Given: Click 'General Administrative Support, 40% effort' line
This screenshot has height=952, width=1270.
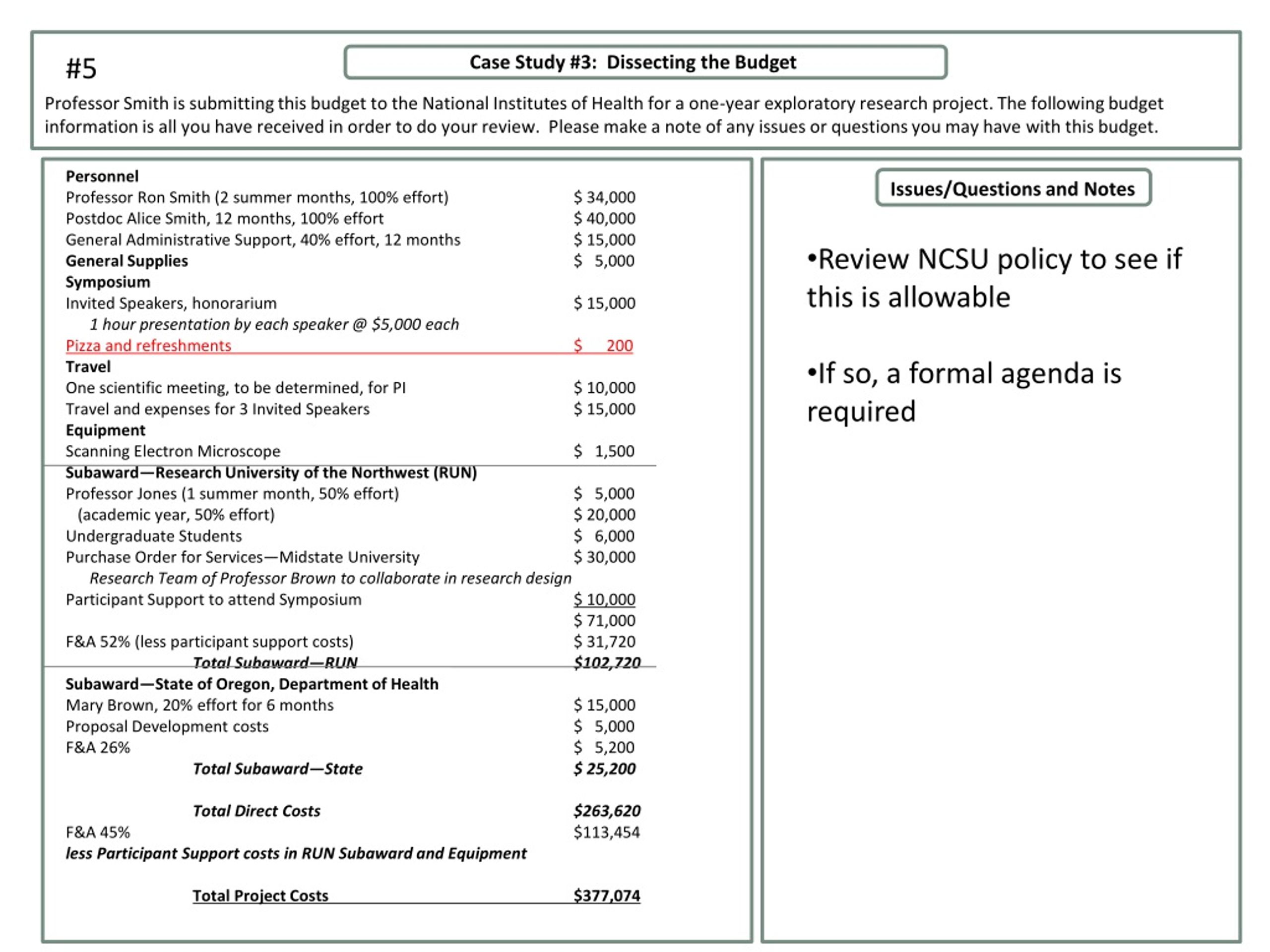Looking at the screenshot, I should tap(263, 240).
